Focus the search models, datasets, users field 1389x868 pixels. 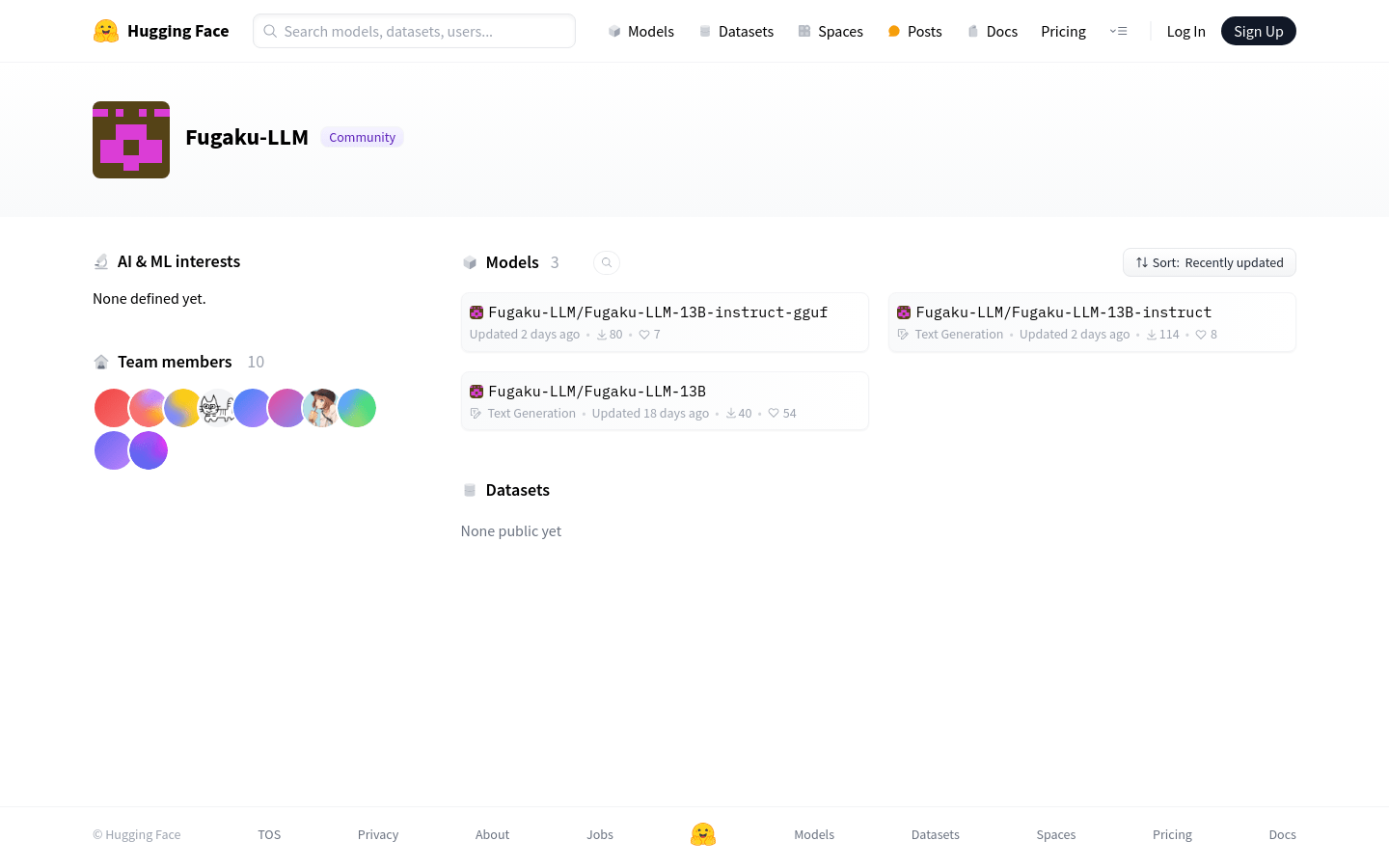pos(414,31)
